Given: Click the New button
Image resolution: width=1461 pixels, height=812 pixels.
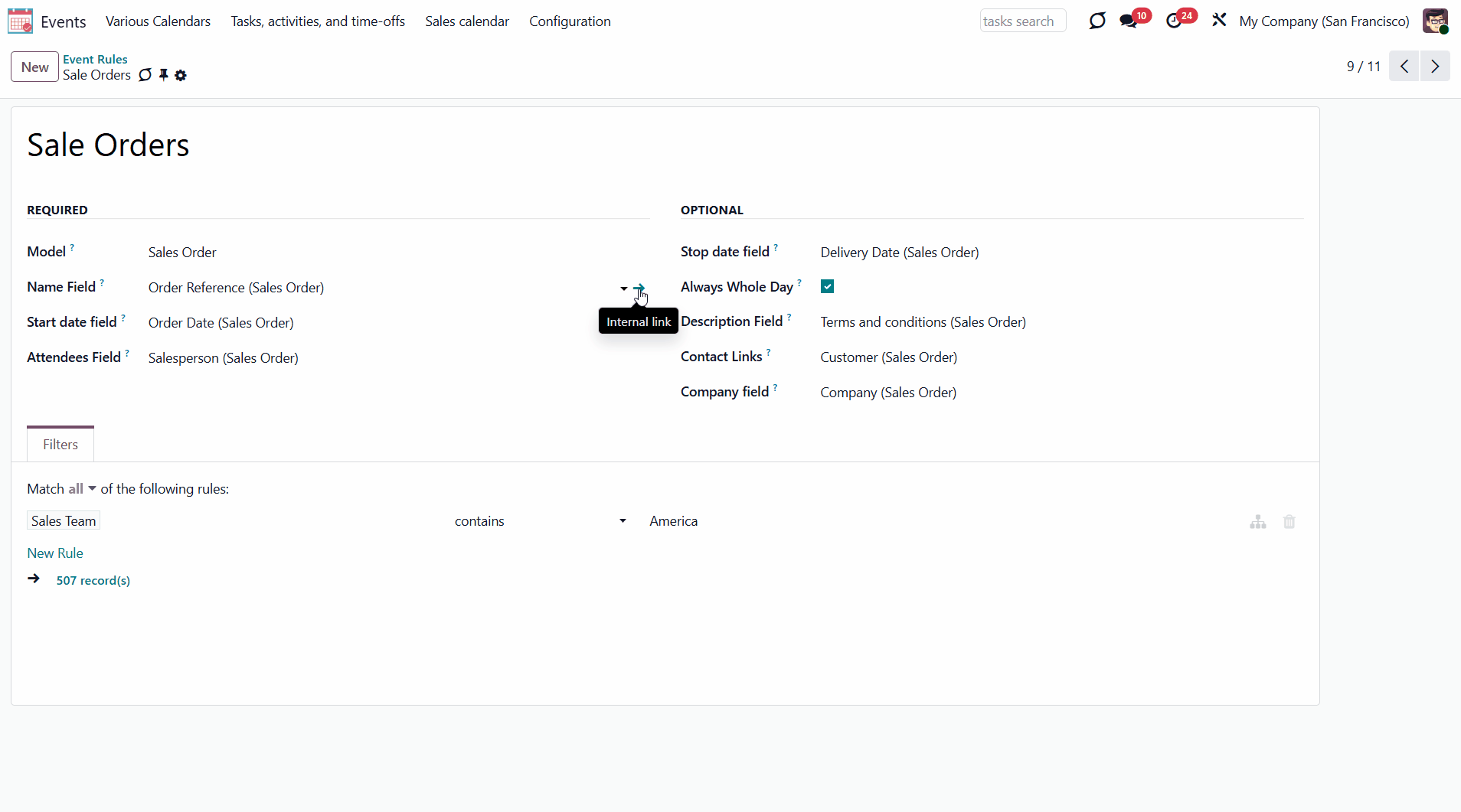Looking at the screenshot, I should (x=34, y=67).
